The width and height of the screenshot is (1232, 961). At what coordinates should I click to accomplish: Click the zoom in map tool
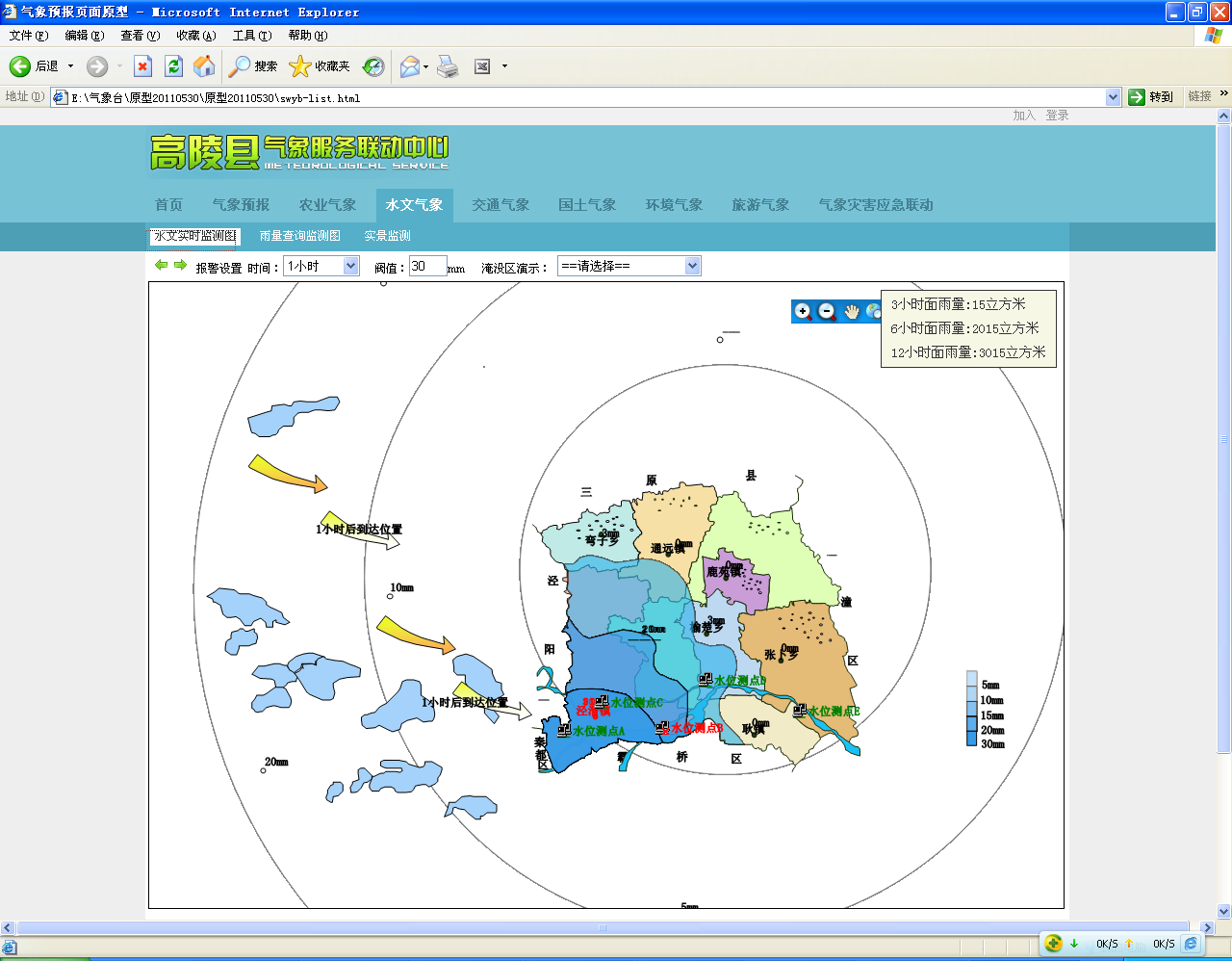point(803,311)
